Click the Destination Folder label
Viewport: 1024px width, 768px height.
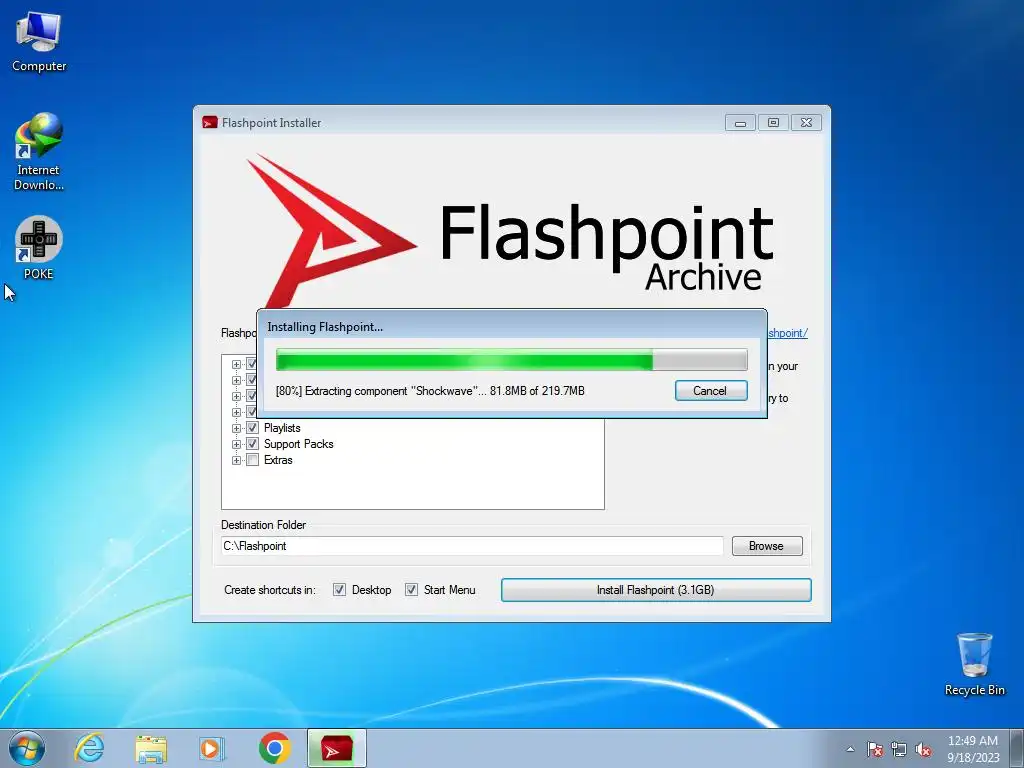263,524
